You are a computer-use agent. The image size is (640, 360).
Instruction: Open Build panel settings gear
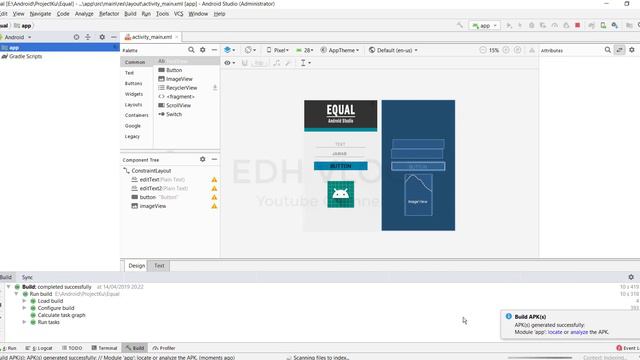coord(631,277)
